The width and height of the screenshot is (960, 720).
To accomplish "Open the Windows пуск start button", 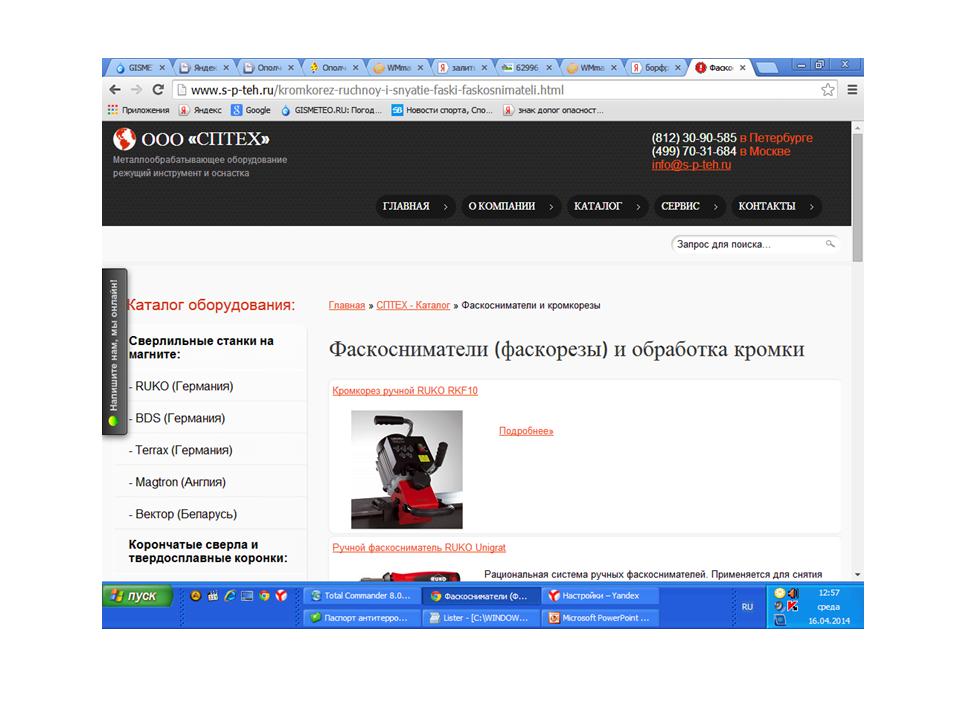I will click(137, 596).
